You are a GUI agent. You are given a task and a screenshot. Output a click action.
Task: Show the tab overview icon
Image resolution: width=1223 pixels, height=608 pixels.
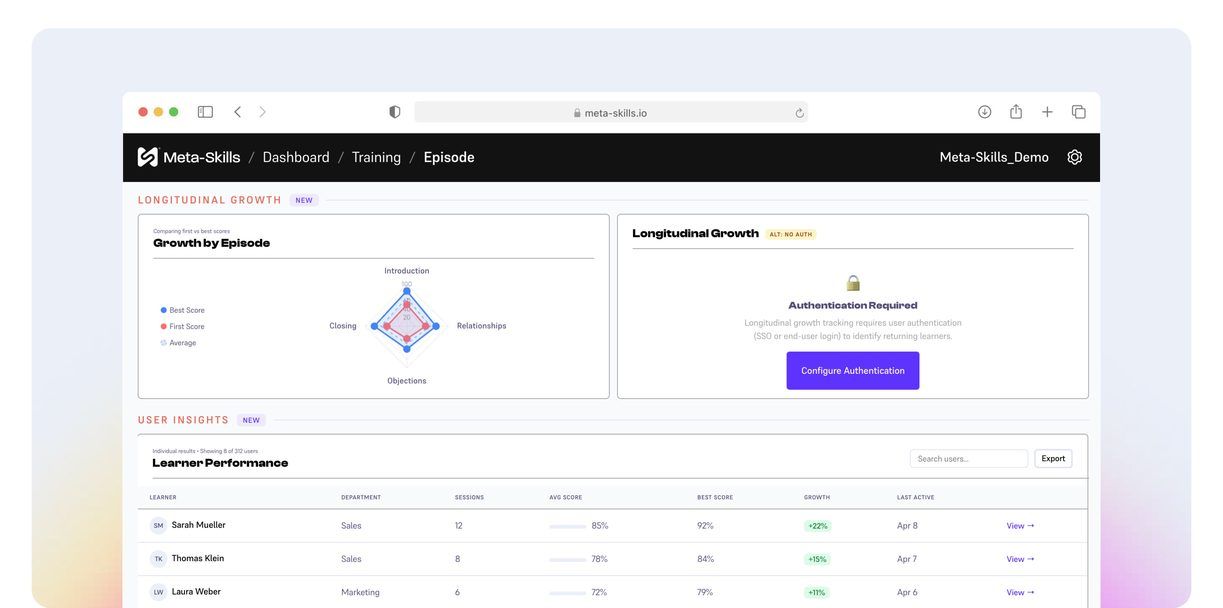pyautogui.click(x=1078, y=112)
